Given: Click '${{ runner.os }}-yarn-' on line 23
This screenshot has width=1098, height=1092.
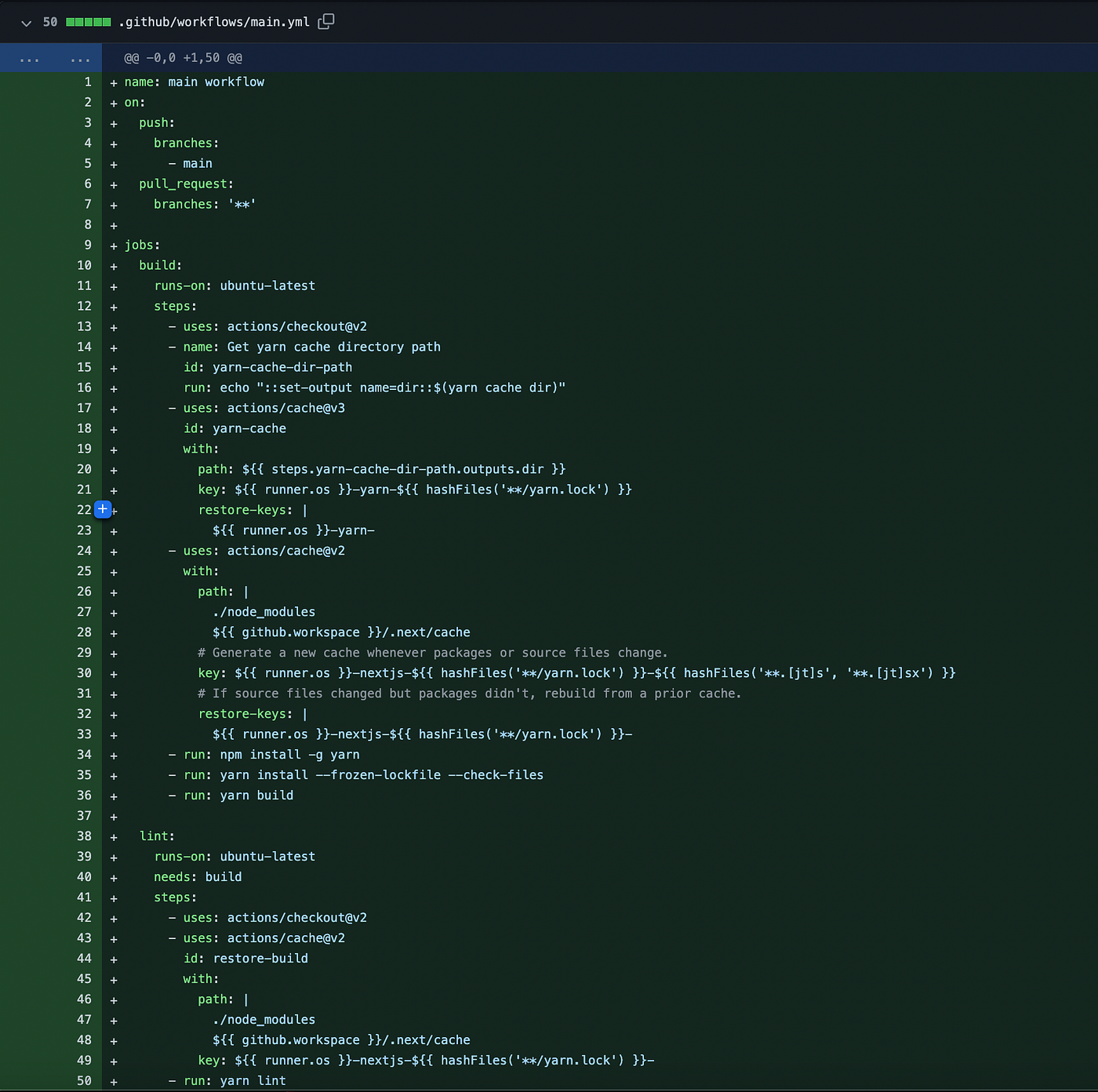Looking at the screenshot, I should pyautogui.click(x=293, y=530).
